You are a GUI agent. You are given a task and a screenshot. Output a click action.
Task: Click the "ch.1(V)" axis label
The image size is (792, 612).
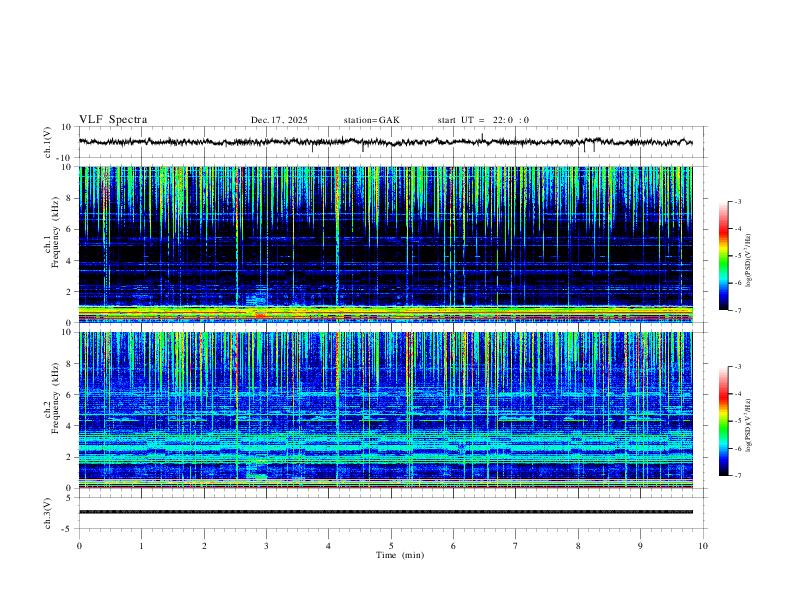coord(48,142)
